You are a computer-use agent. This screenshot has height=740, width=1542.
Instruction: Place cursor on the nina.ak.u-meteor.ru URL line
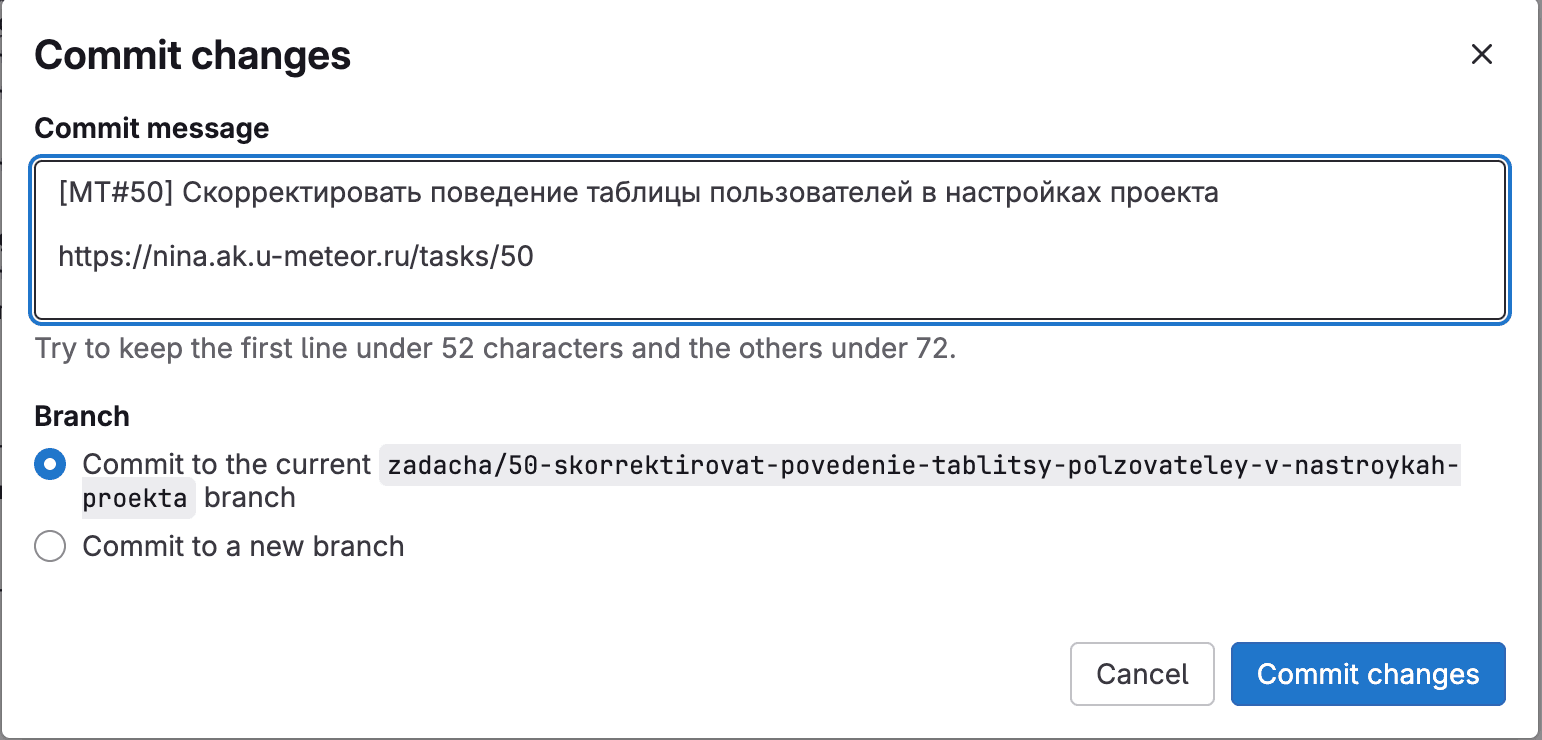(x=296, y=257)
